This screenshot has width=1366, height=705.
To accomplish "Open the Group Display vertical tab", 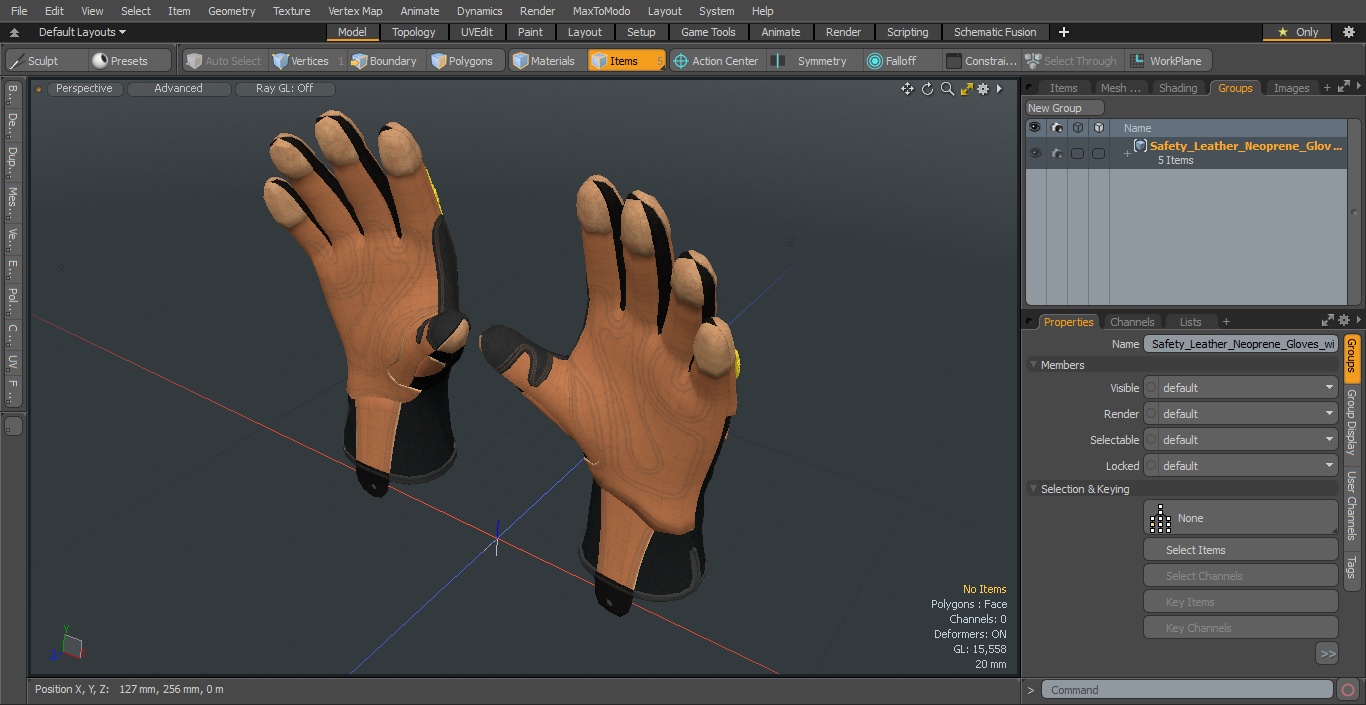I will point(1351,422).
